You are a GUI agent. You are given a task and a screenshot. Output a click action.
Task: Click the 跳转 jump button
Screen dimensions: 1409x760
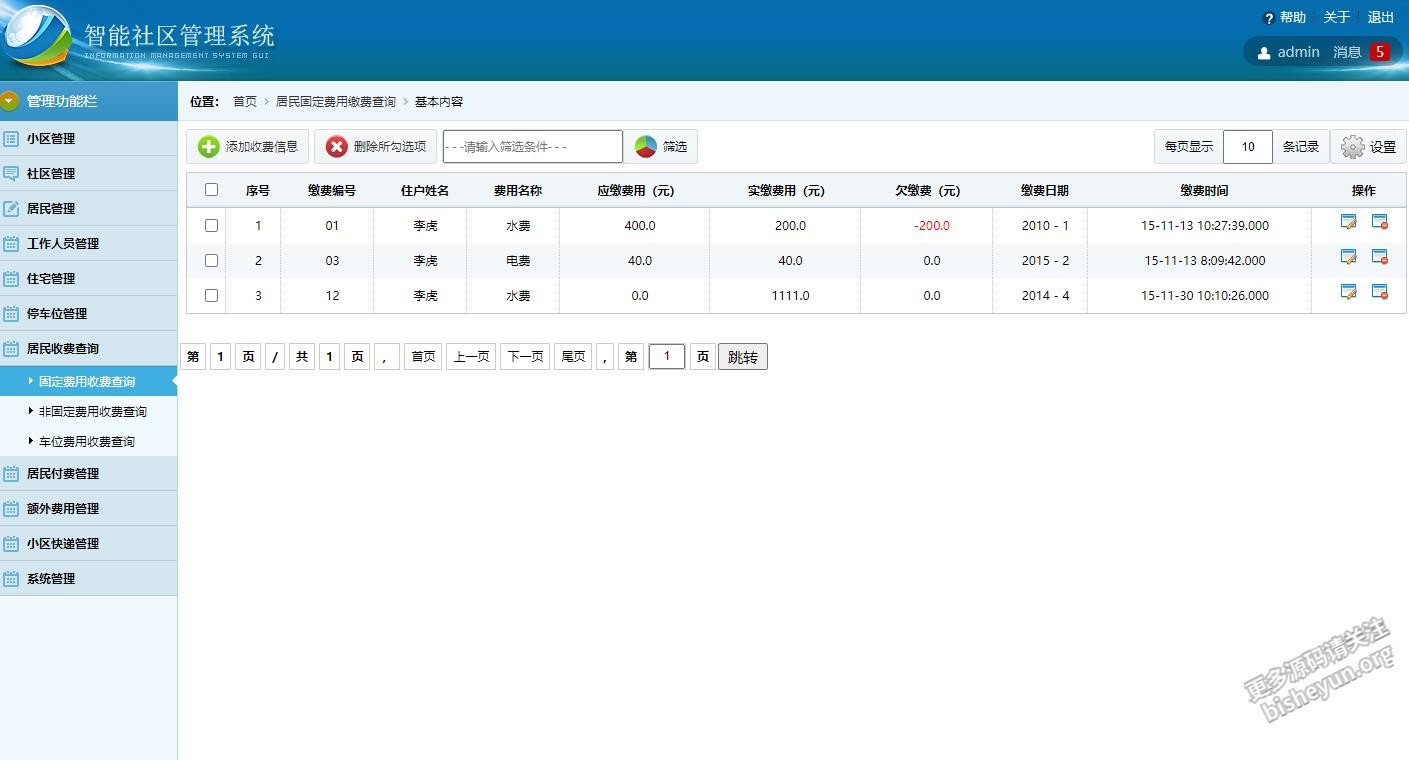coord(743,357)
